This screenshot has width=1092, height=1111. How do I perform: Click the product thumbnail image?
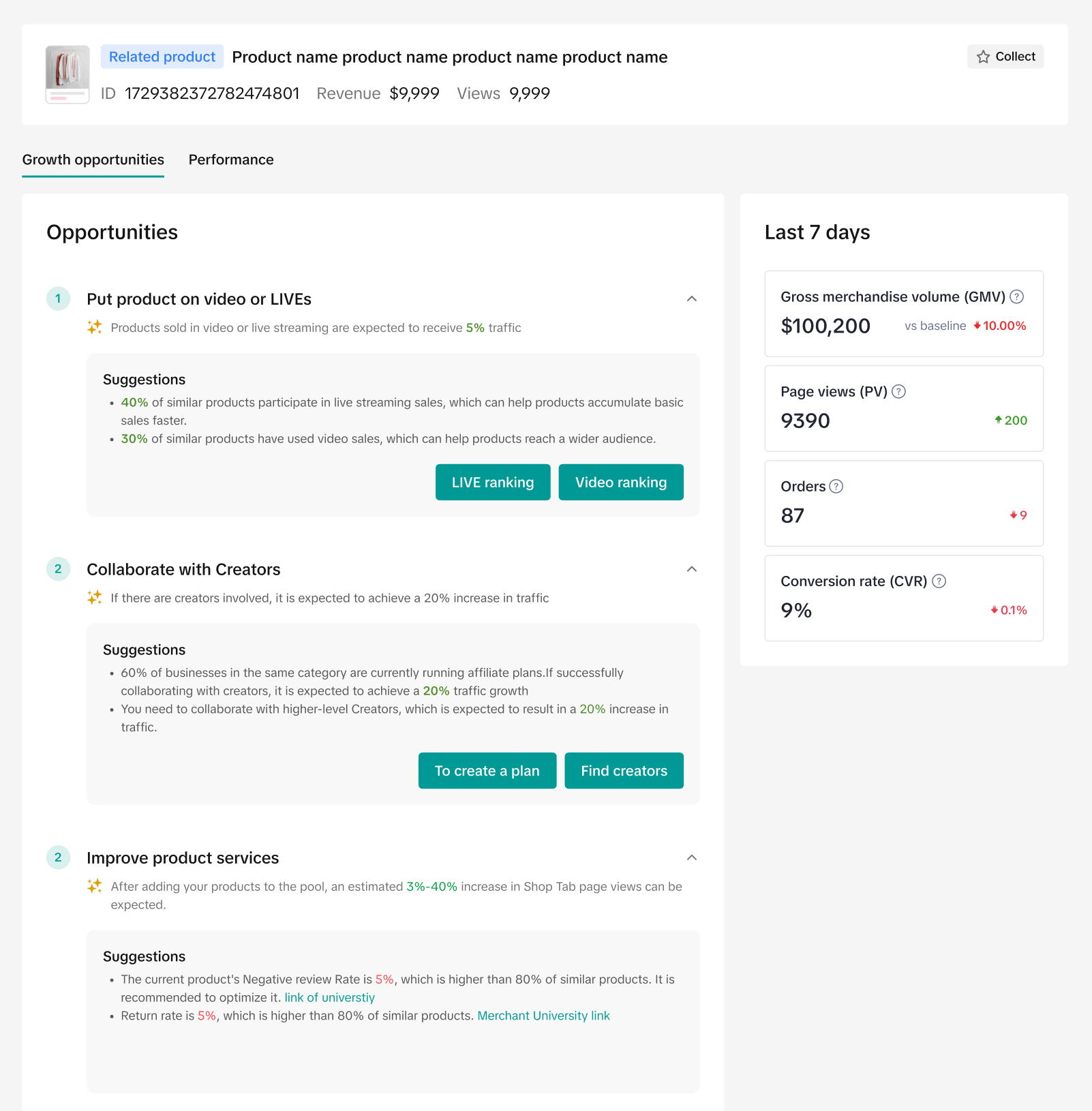point(67,74)
